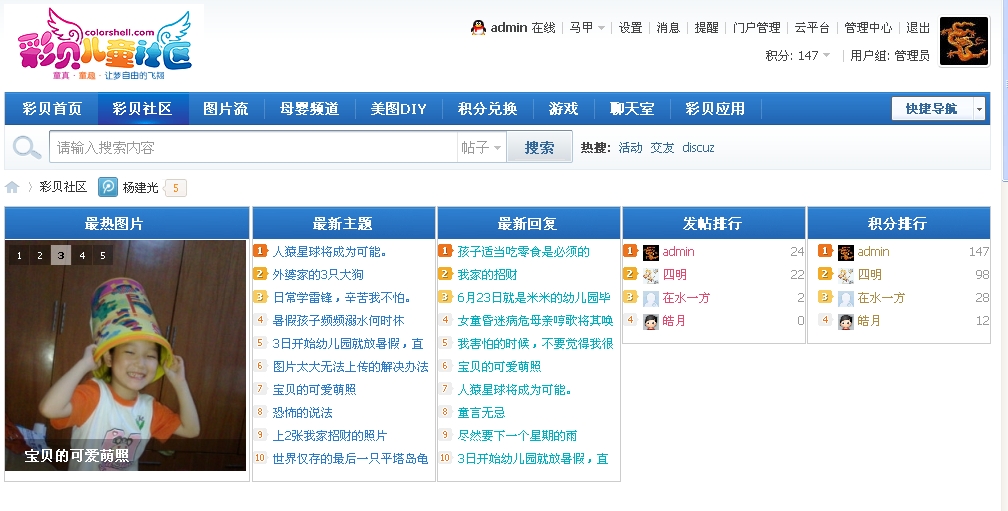The image size is (1008, 511).
Task: Click 四明's avatar in 发帖排行
Action: pos(651,275)
